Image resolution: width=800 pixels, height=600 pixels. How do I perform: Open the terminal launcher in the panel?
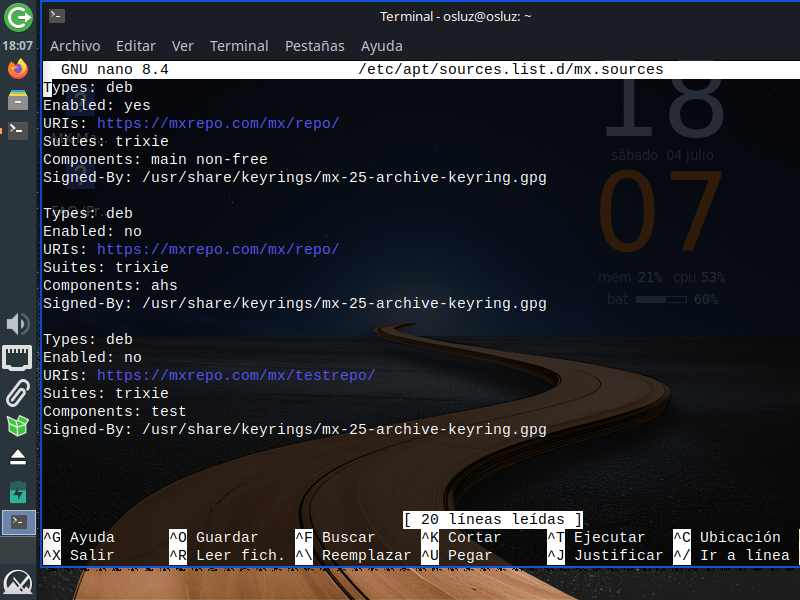18,131
